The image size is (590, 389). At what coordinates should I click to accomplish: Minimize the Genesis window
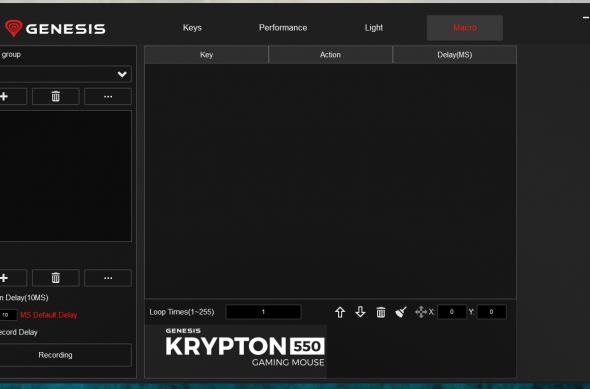pos(585,18)
